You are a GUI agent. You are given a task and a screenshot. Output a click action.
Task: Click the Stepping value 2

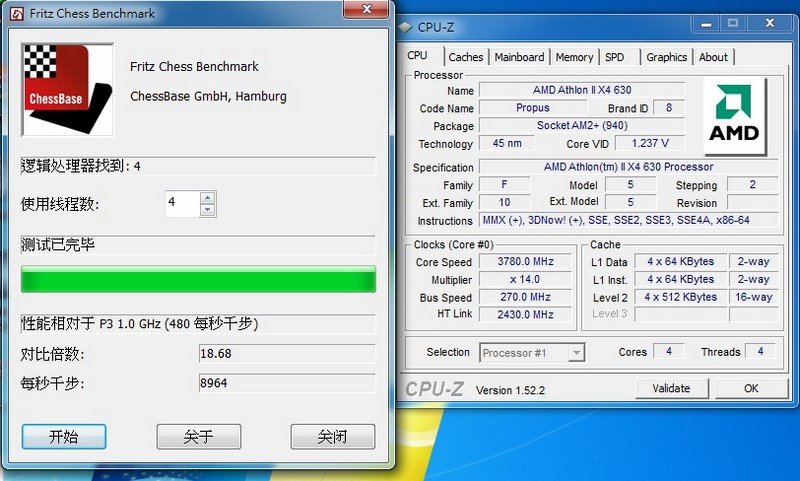[x=753, y=185]
